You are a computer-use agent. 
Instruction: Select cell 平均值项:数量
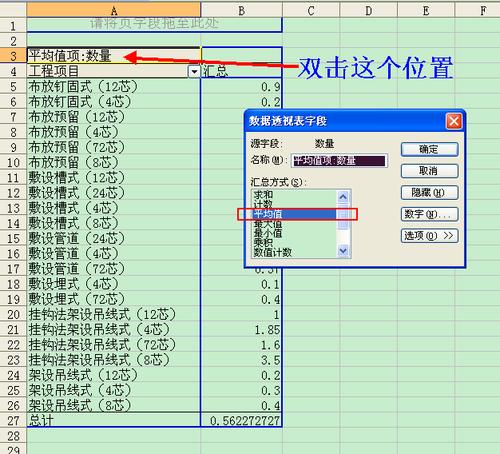point(114,55)
